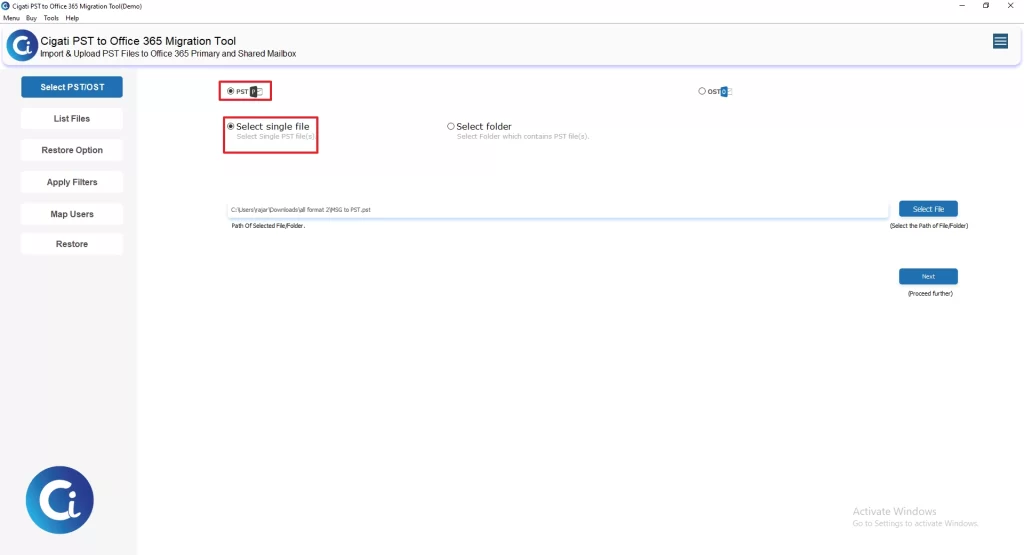
Task: Select the PST radio button
Action: (231, 91)
